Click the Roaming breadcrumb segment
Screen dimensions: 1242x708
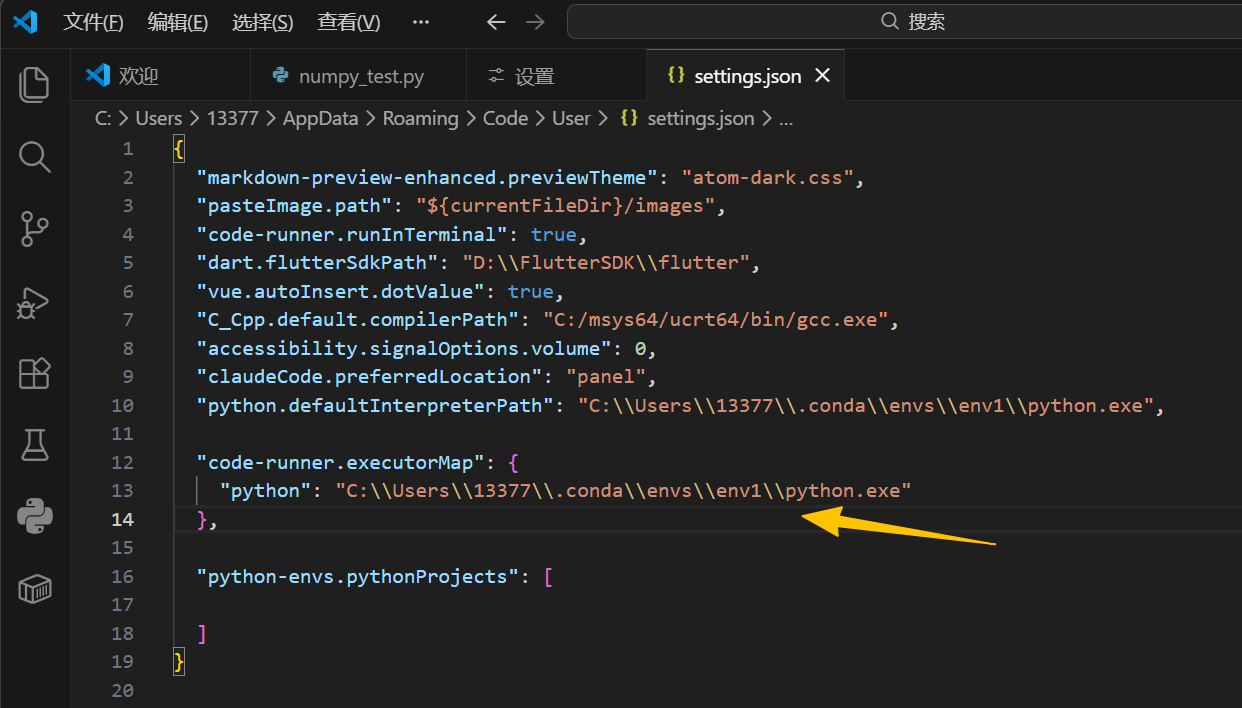[420, 118]
